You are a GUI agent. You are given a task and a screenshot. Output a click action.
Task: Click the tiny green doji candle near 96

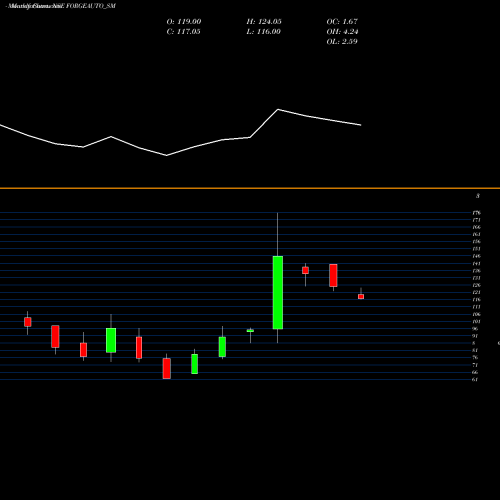(x=250, y=331)
